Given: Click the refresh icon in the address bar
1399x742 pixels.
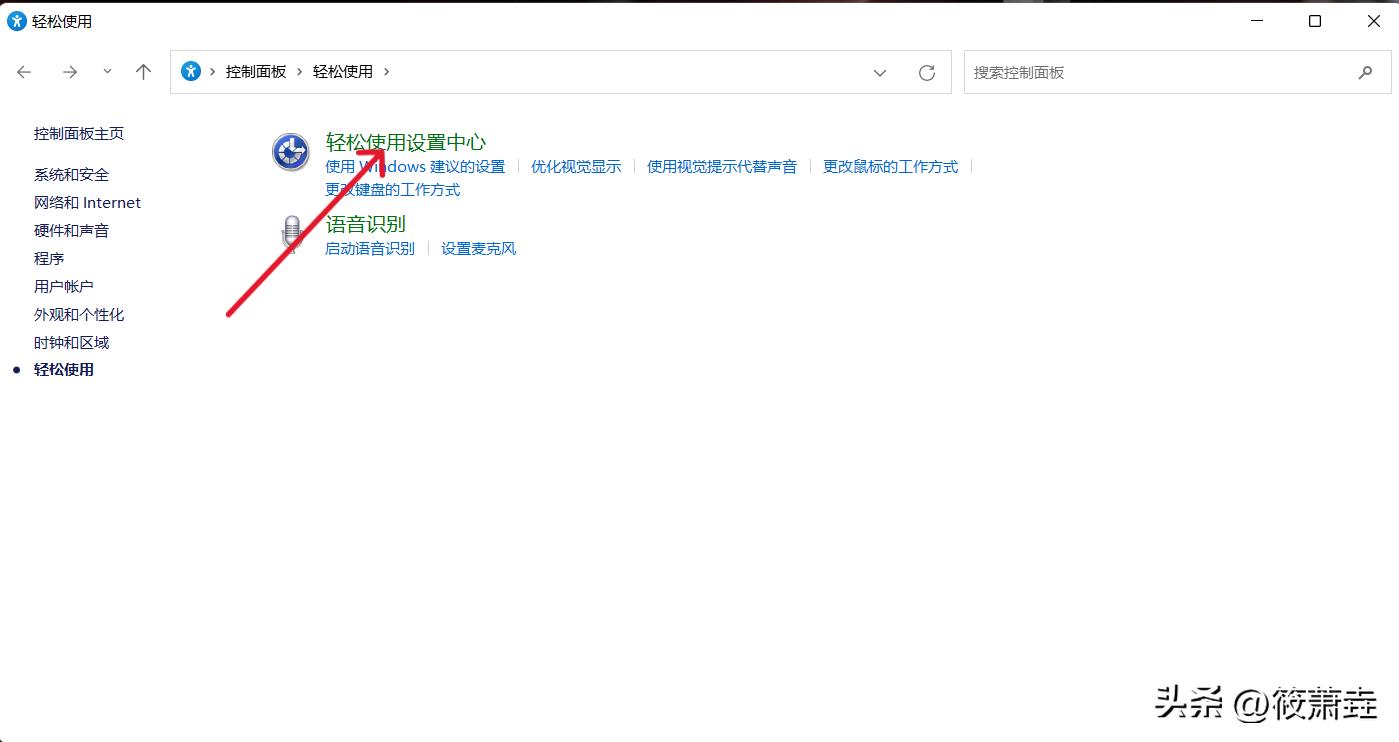Looking at the screenshot, I should click(925, 71).
